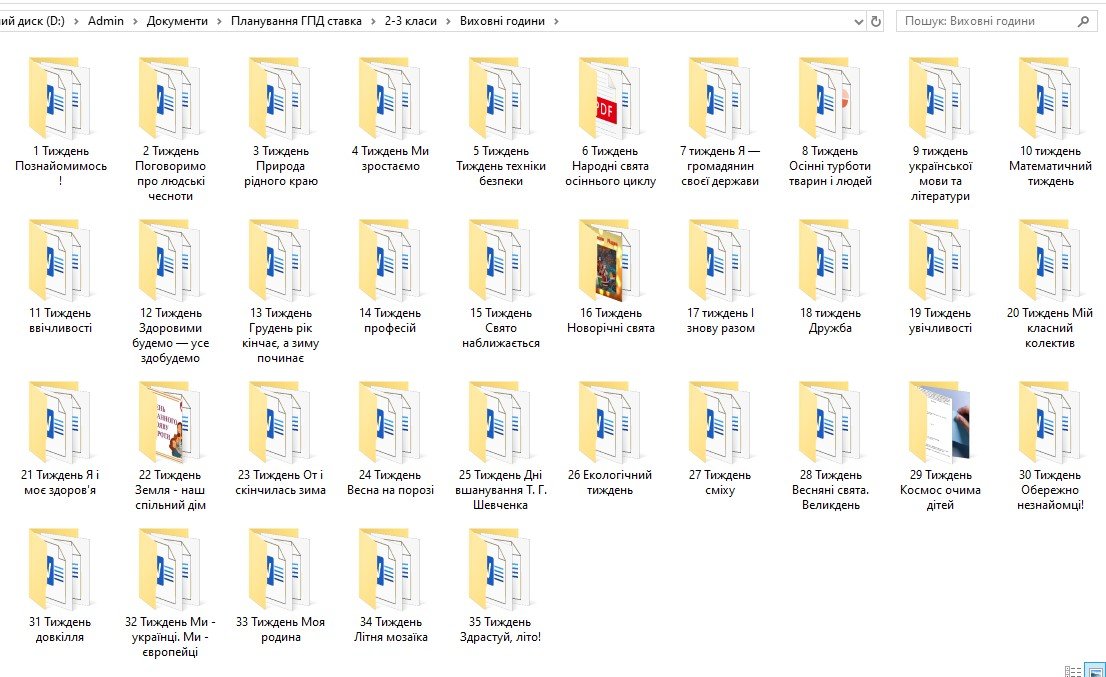Expand the chevron after "Документи" breadcrumb
Viewport: 1106px width, 677px height.
[x=220, y=21]
